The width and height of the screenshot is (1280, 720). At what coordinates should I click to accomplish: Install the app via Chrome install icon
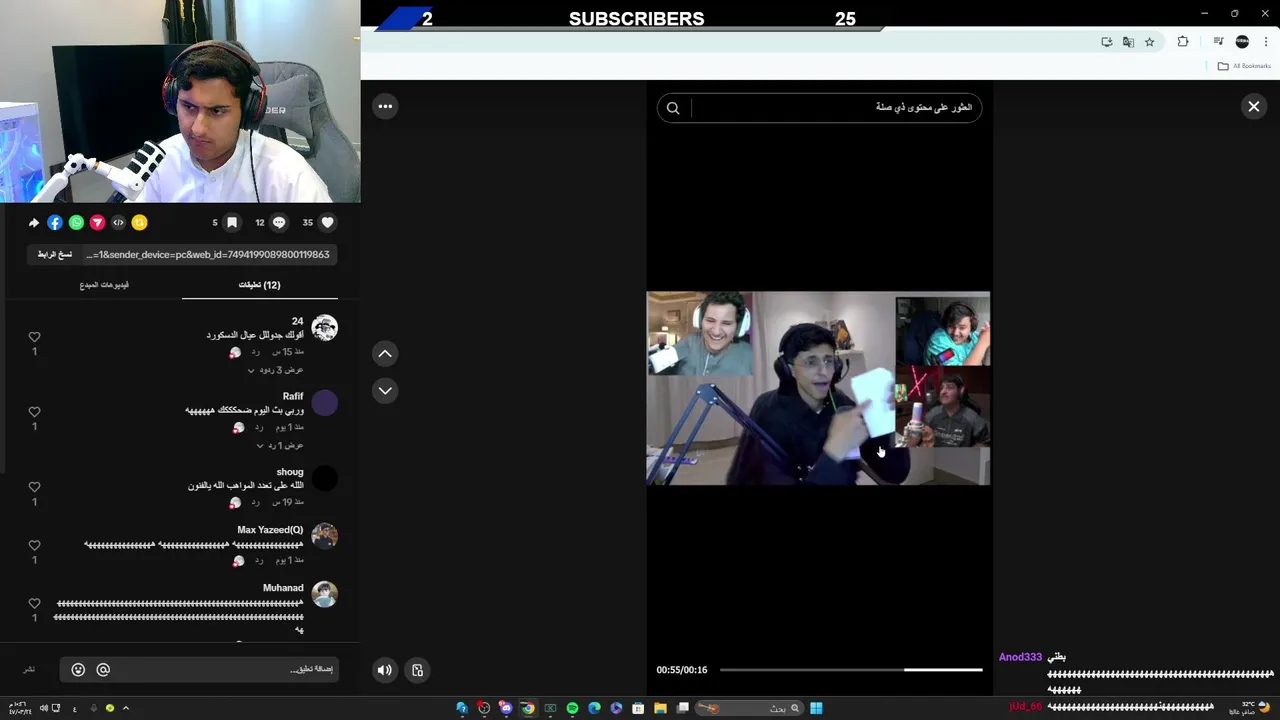[1106, 42]
